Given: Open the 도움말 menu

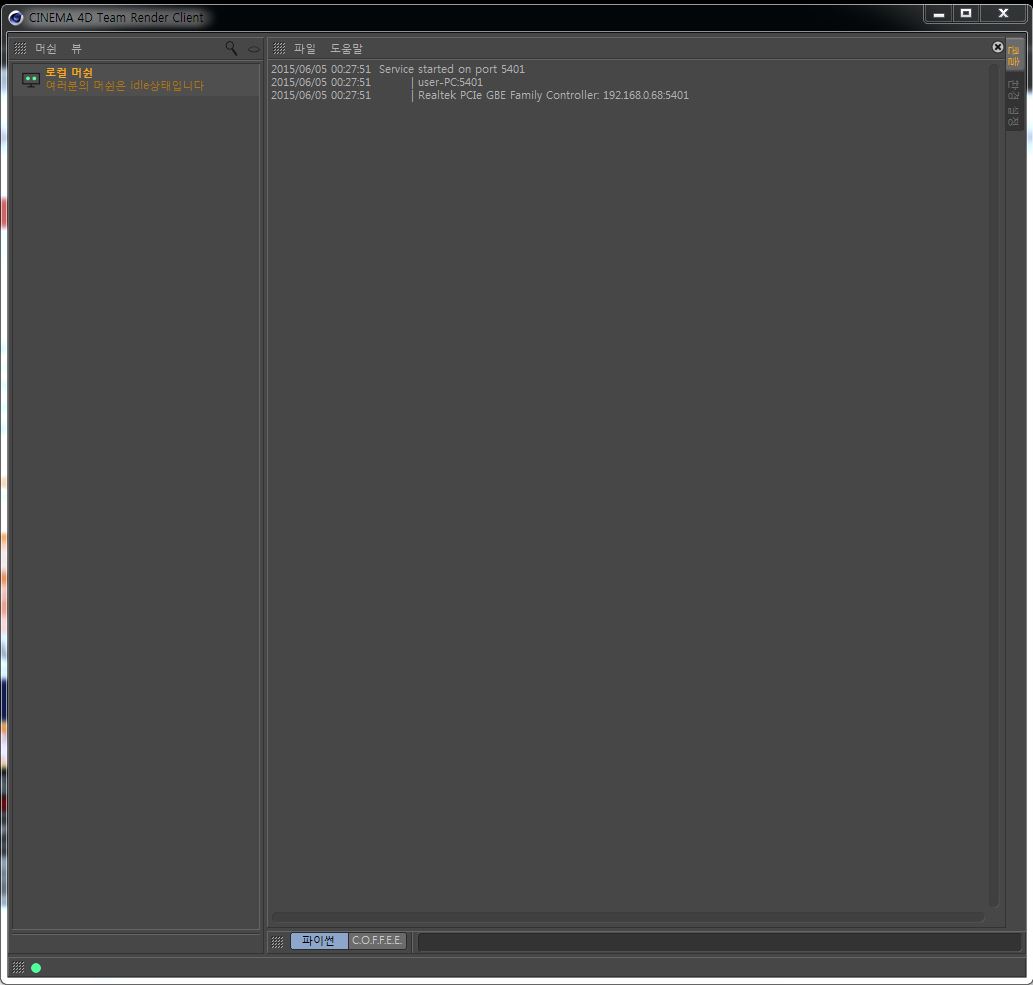Looking at the screenshot, I should point(347,49).
